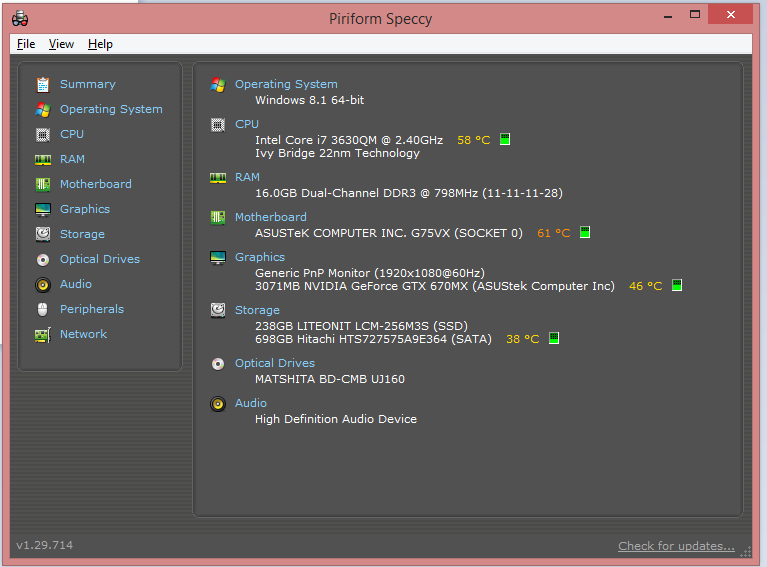Click the window resize grip in corner

click(x=745, y=552)
